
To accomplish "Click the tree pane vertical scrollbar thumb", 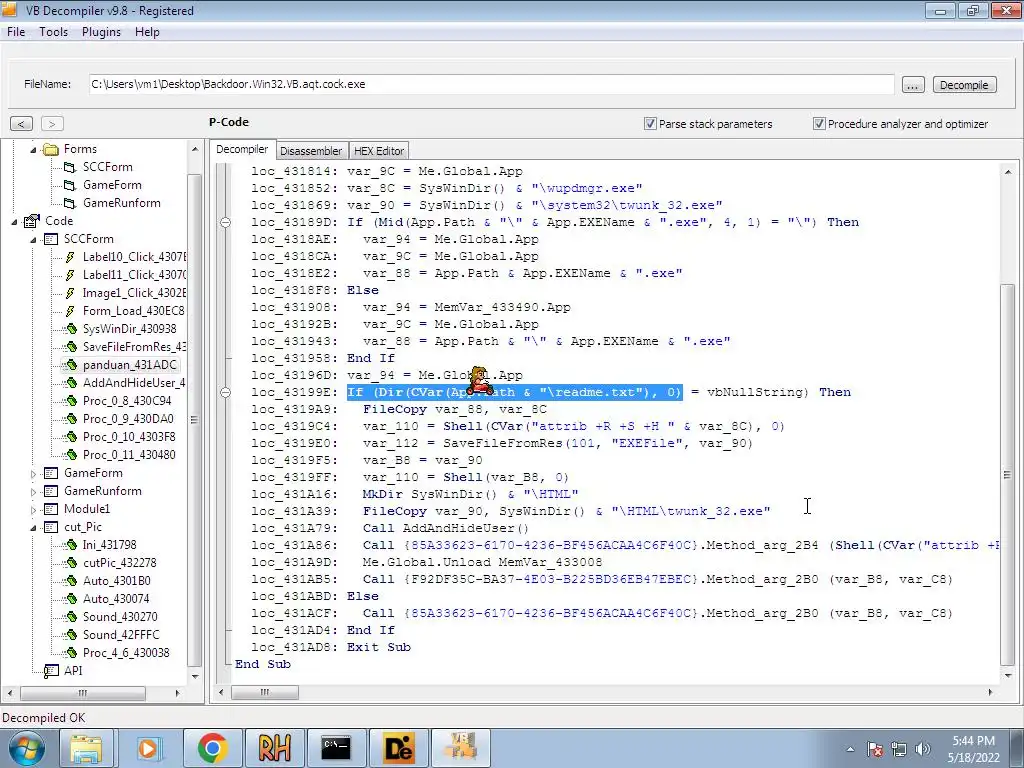I will coord(194,420).
